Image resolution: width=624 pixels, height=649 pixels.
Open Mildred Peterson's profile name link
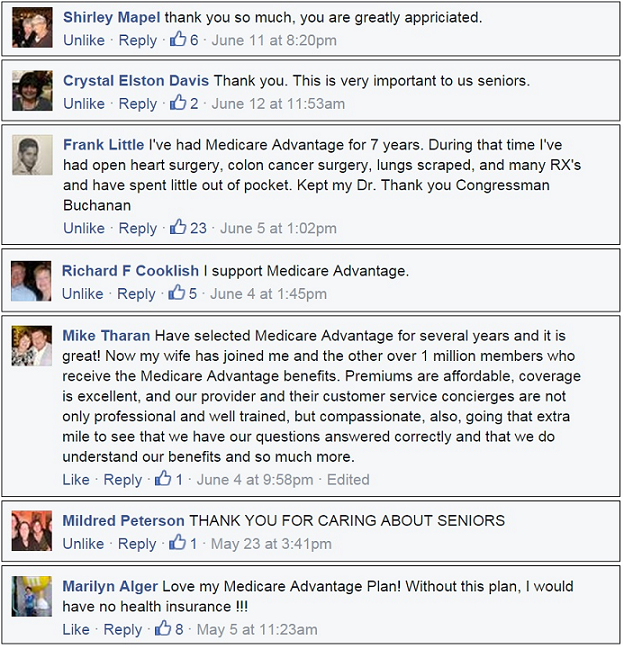tap(123, 521)
